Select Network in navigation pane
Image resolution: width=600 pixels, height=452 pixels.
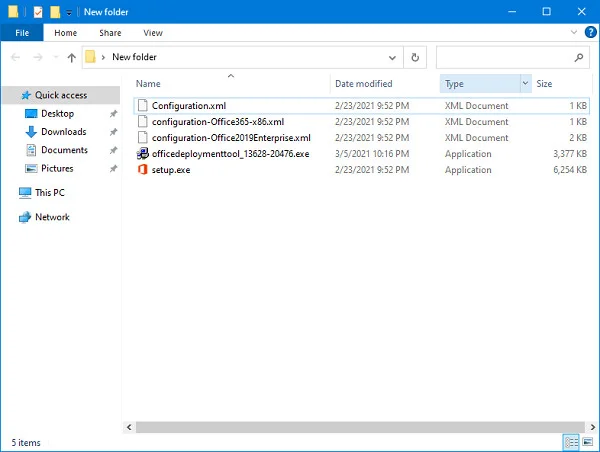pyautogui.click(x=52, y=217)
